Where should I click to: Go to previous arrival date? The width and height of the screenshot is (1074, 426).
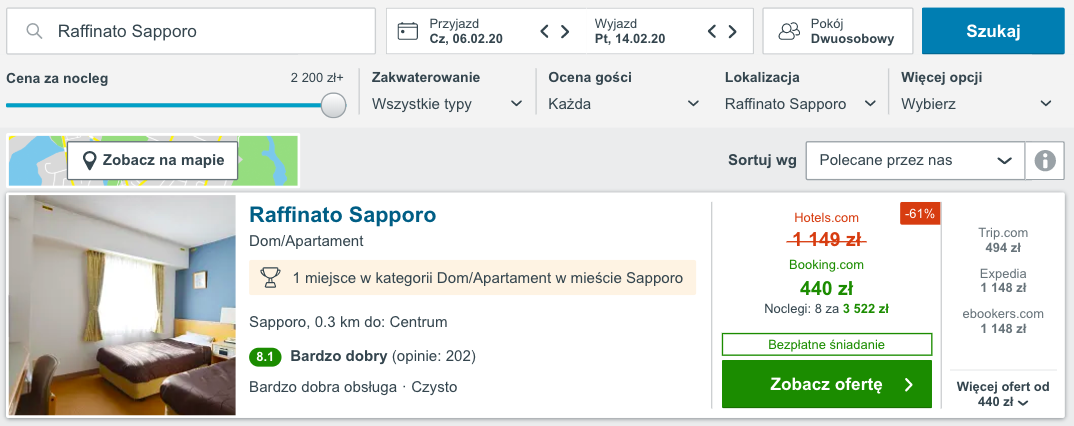pyautogui.click(x=545, y=31)
